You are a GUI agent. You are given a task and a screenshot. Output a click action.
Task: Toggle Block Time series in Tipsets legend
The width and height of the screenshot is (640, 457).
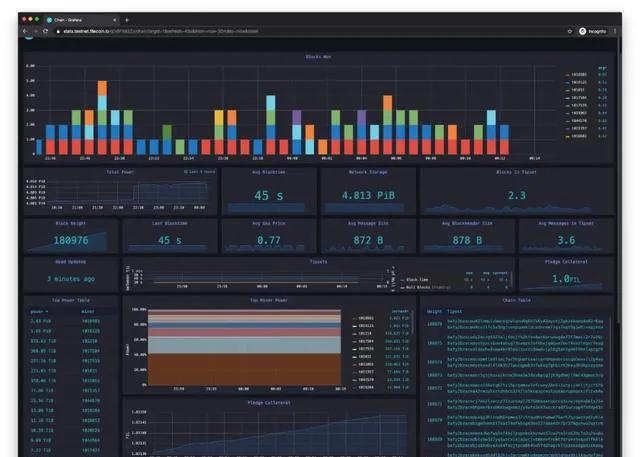tap(417, 280)
